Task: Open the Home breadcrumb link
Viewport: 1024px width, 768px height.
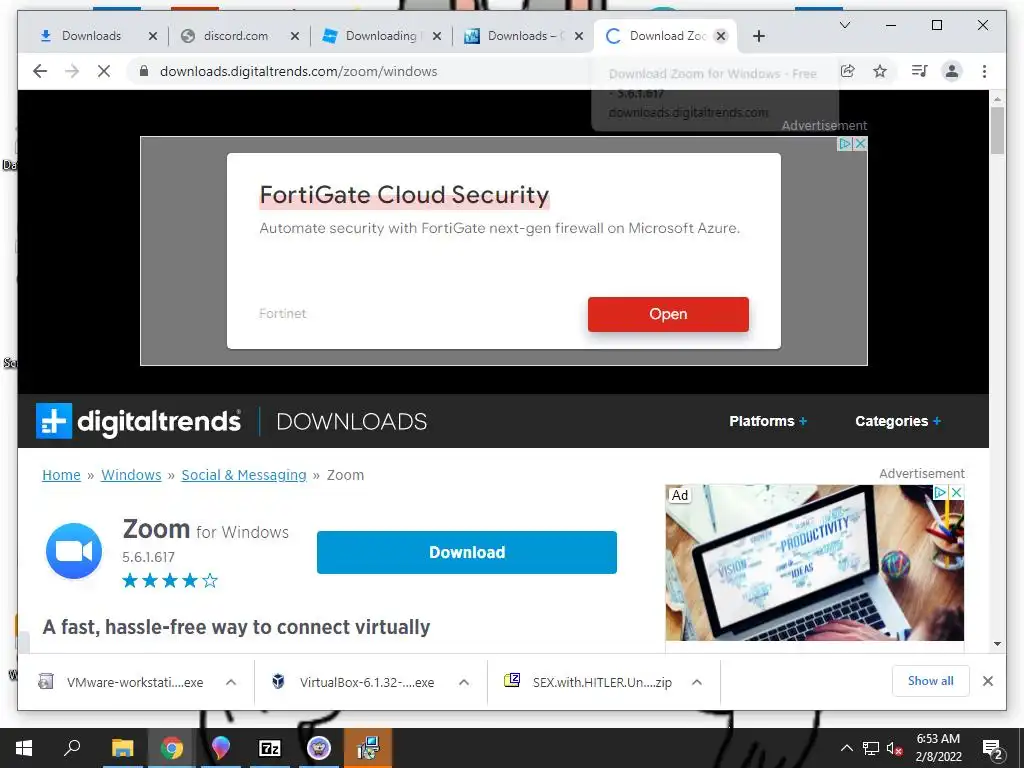Action: coord(61,475)
